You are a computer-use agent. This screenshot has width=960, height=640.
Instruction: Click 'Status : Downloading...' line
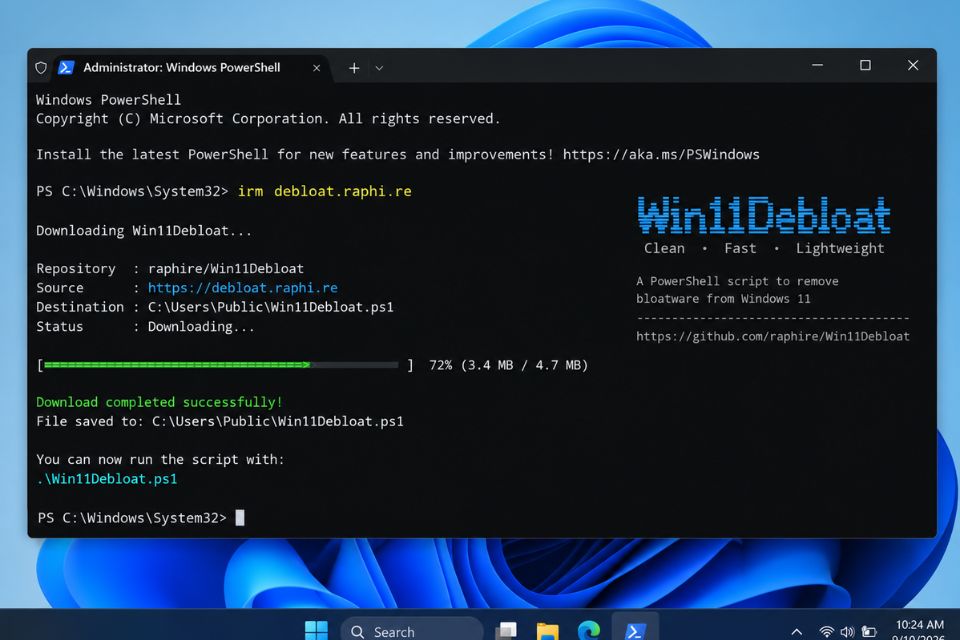click(145, 326)
